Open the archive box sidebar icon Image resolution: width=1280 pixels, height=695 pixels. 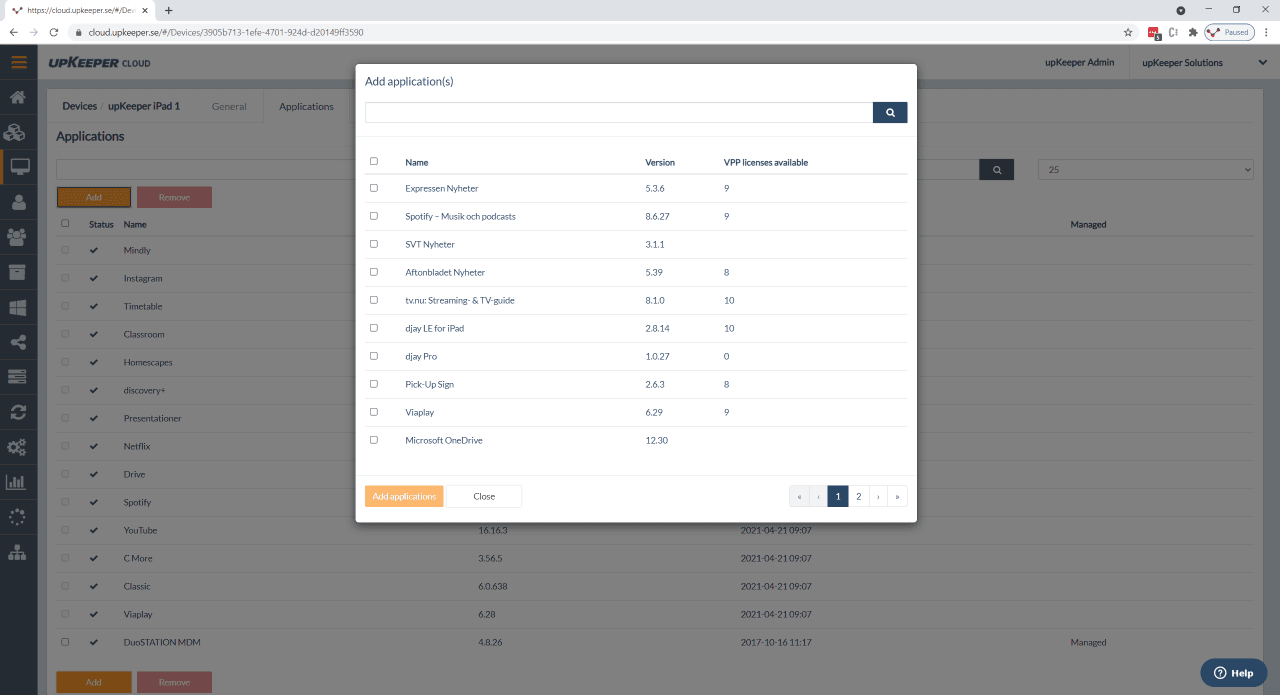pos(18,272)
